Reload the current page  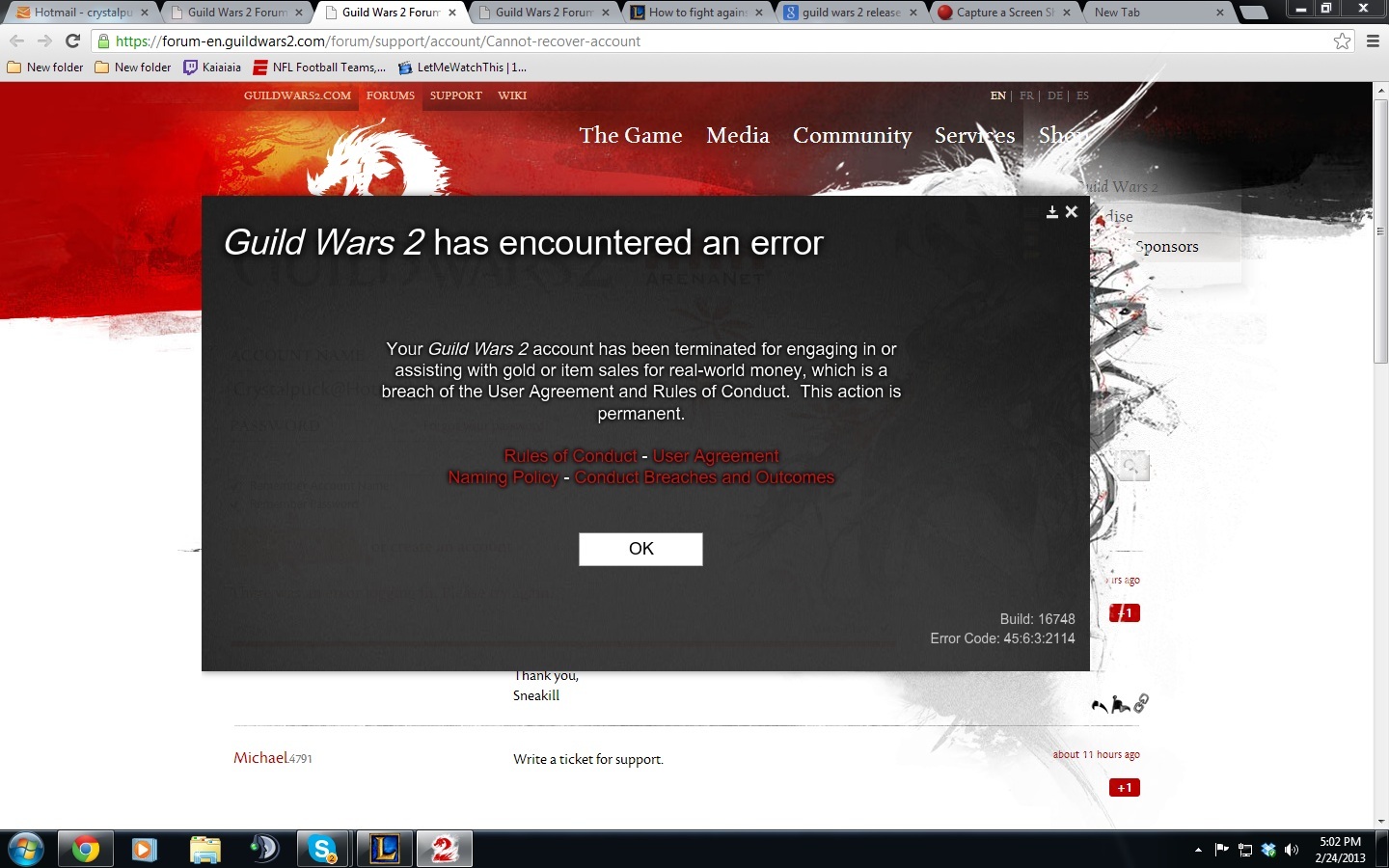click(x=72, y=41)
